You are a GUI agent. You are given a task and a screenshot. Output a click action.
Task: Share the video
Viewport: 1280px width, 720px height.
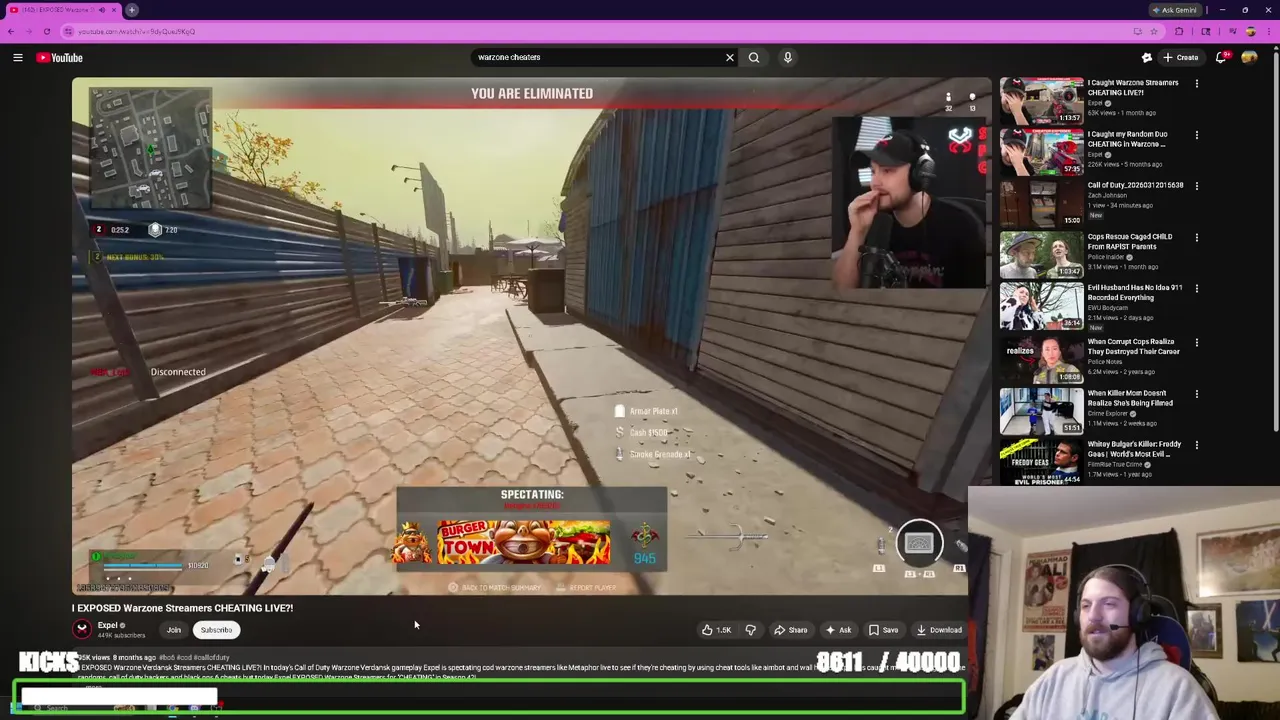pos(790,630)
